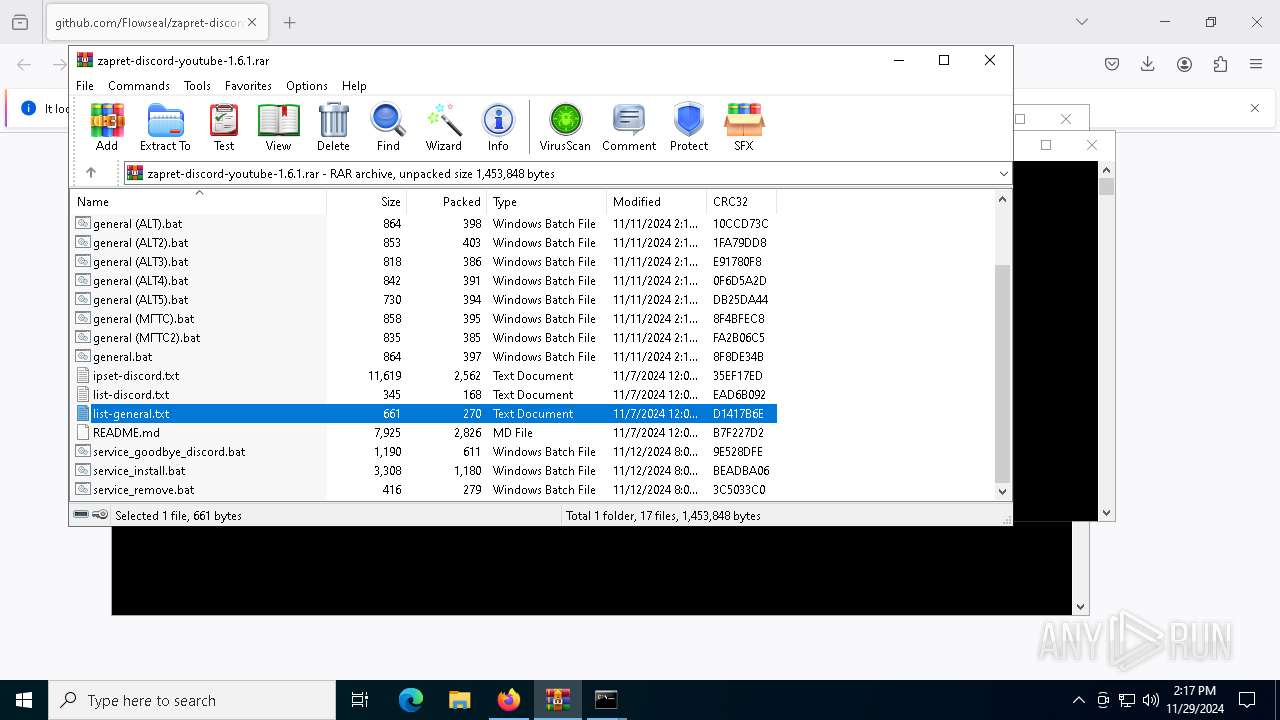The width and height of the screenshot is (1280, 720).
Task: Click the Test archive icon
Action: [224, 127]
